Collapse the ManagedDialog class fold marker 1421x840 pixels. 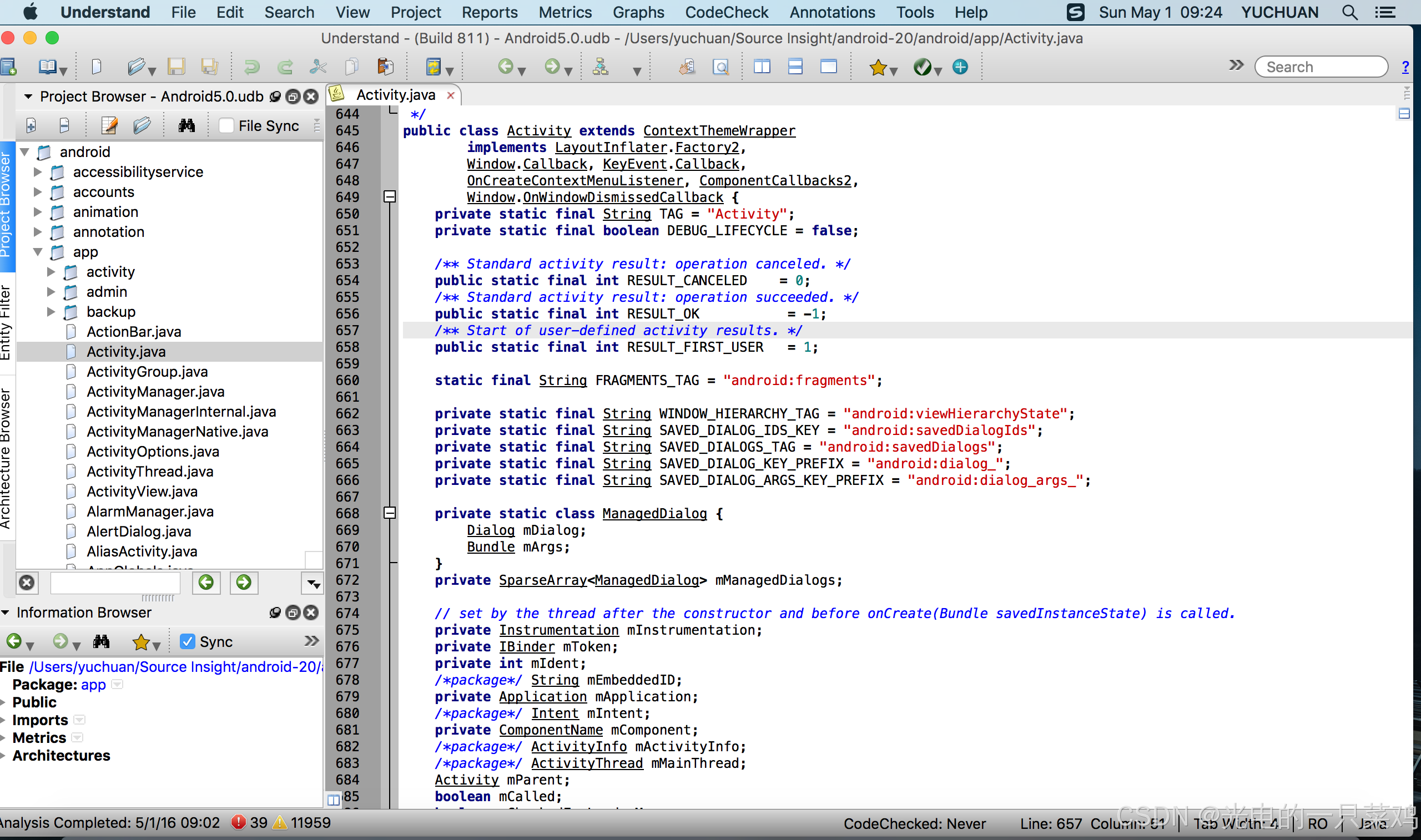tap(390, 513)
